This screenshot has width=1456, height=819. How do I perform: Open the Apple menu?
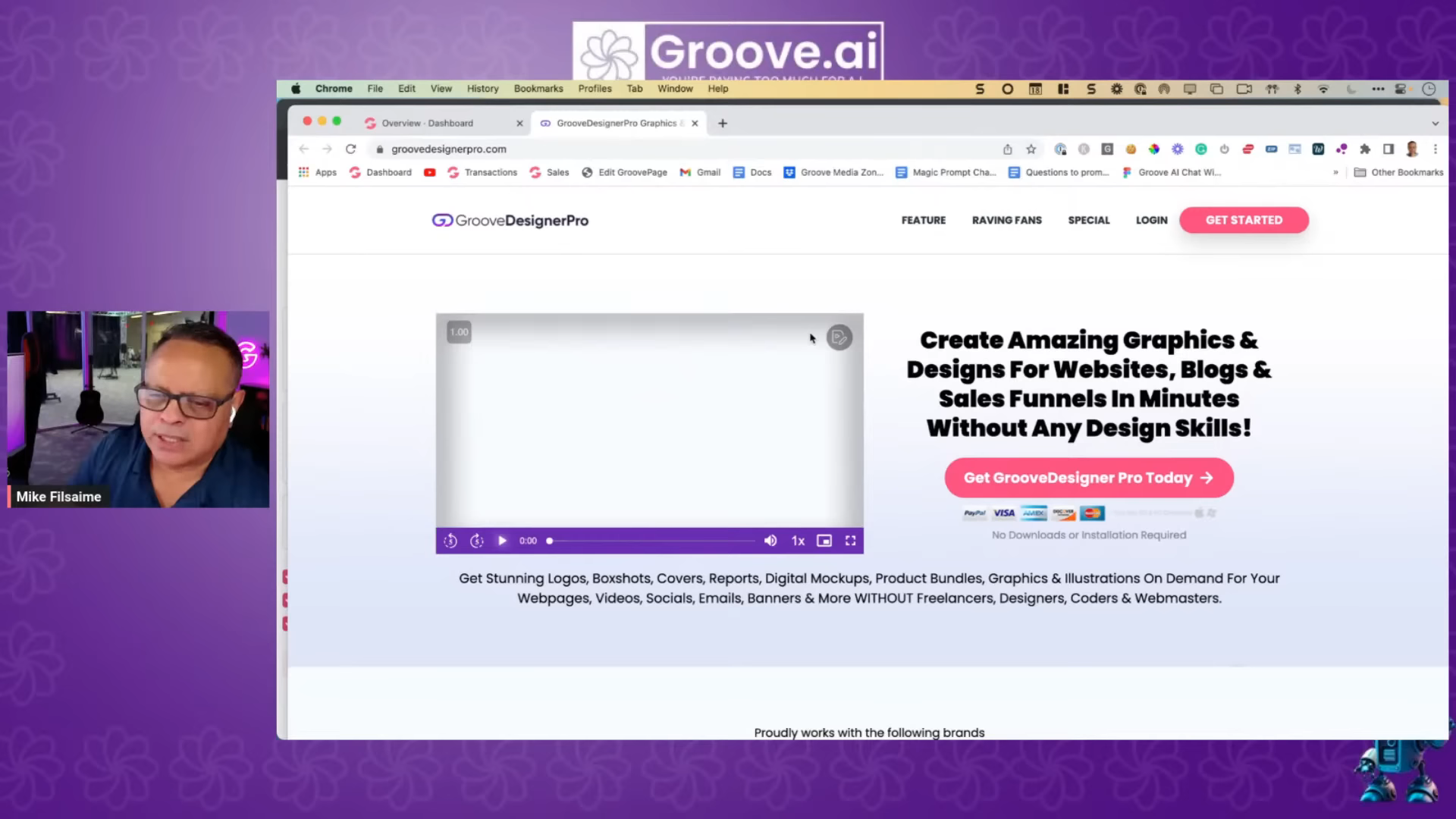(297, 89)
